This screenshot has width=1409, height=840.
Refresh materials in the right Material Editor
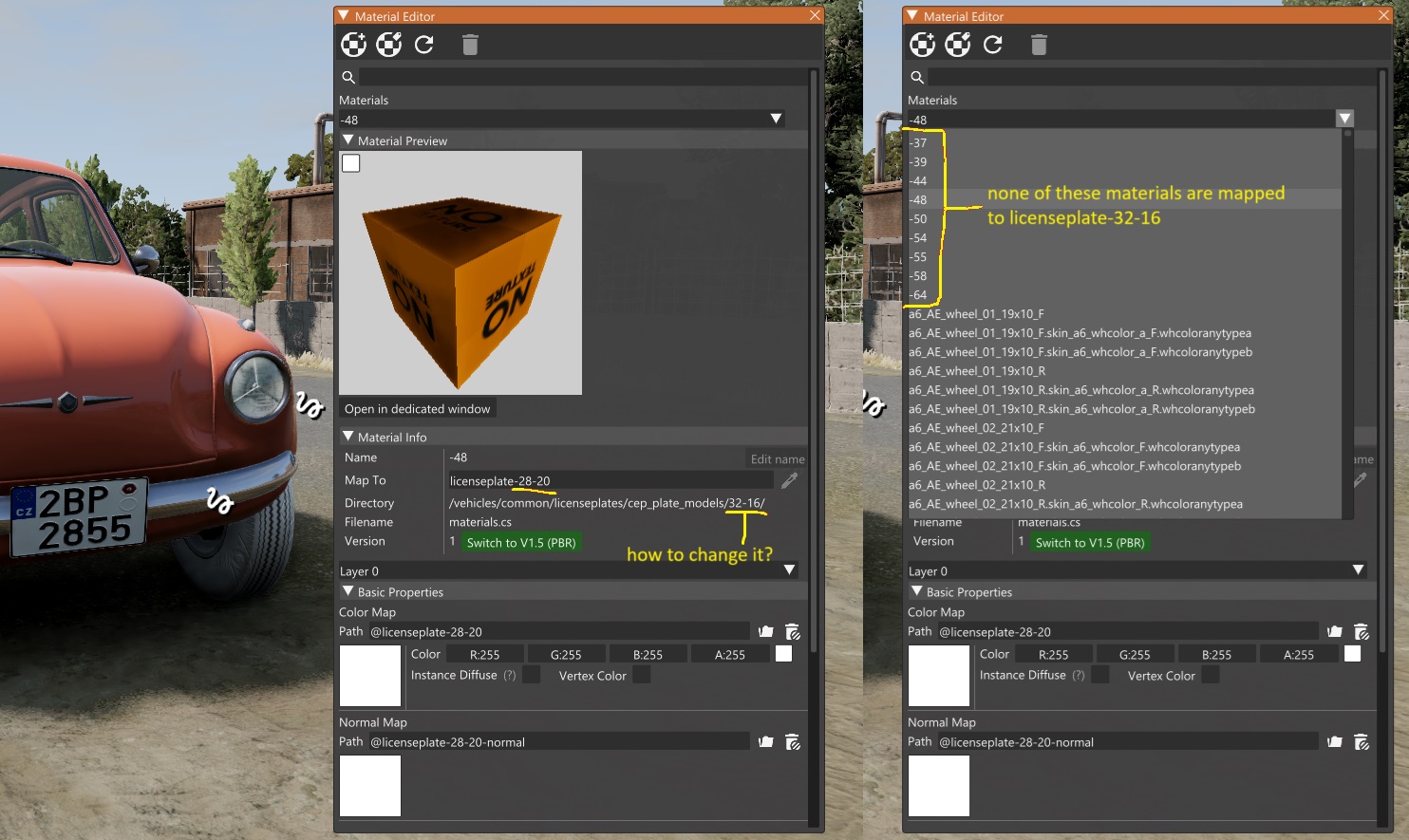click(993, 45)
